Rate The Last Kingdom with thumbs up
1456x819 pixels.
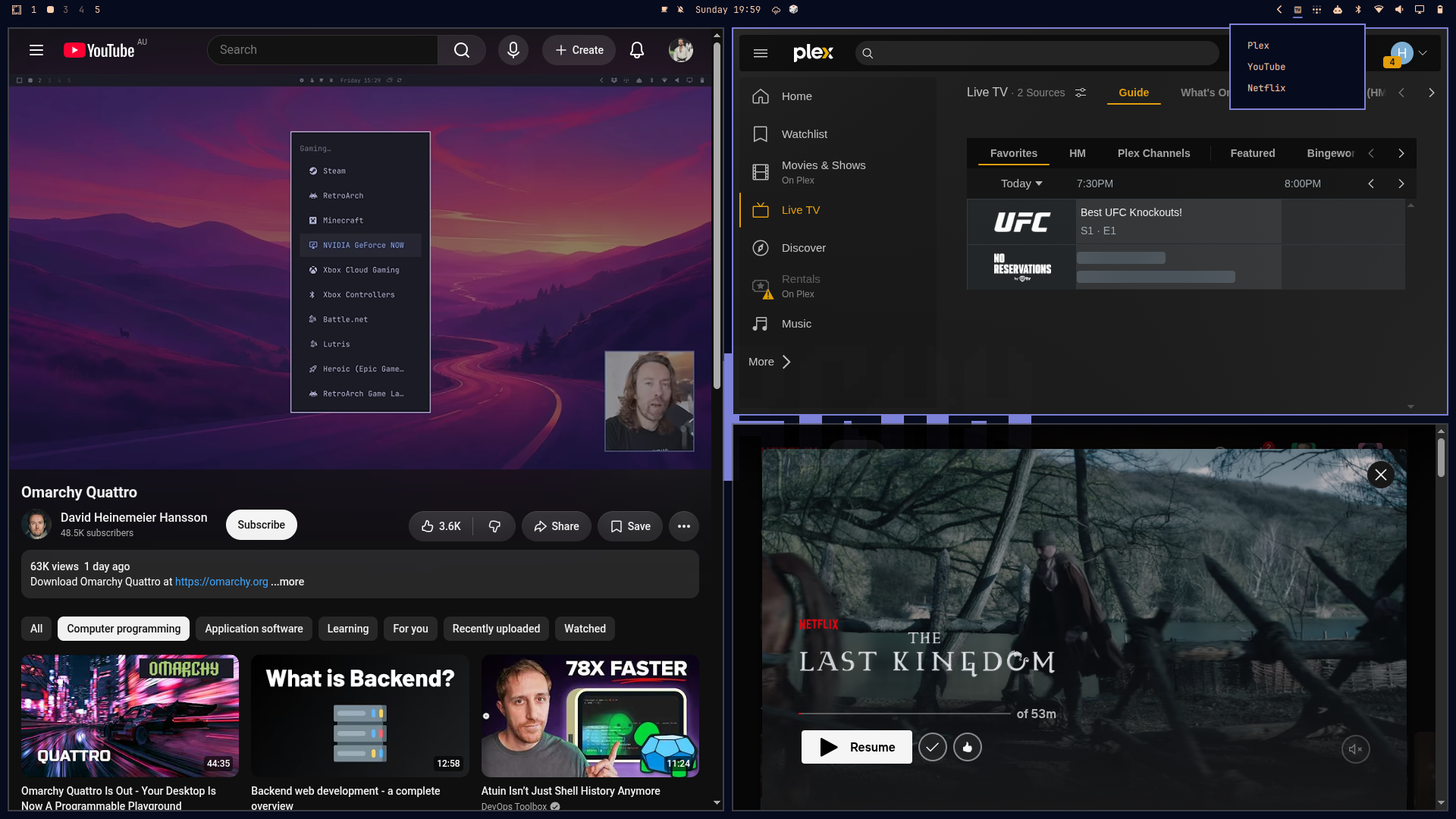(x=967, y=748)
